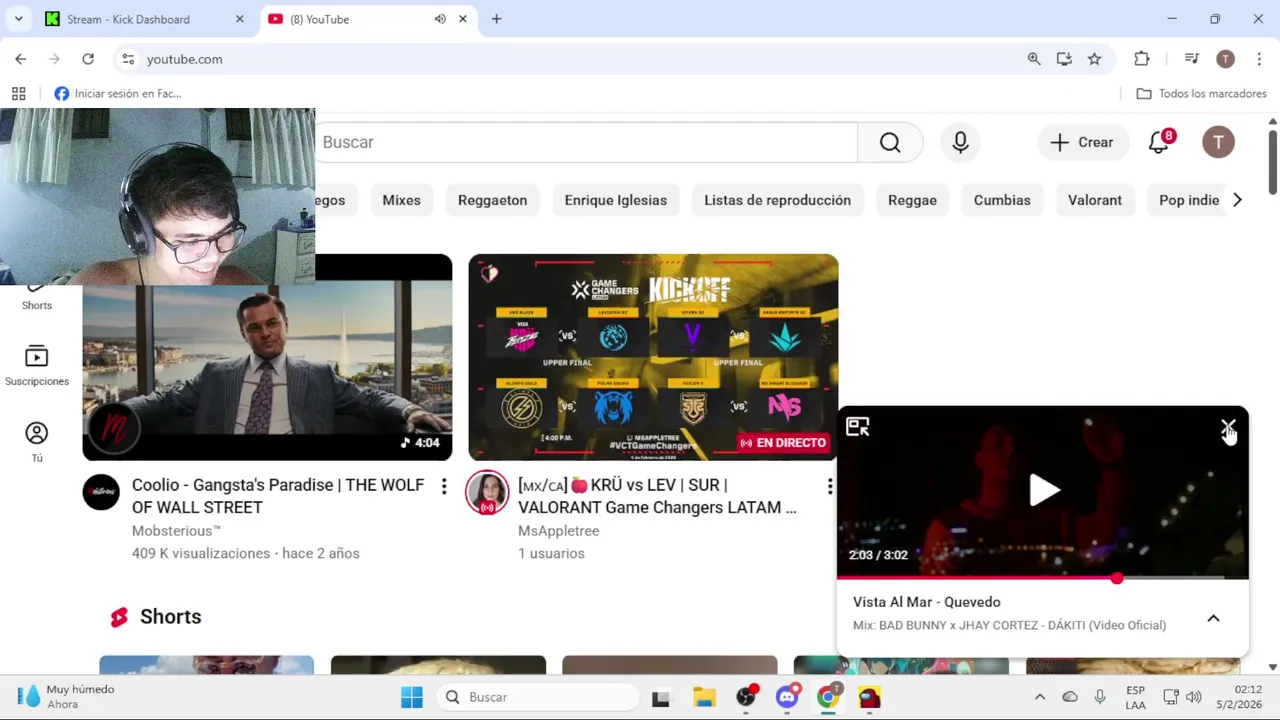Expand the miniplayer playlist chevron
1280x720 pixels.
1213,618
